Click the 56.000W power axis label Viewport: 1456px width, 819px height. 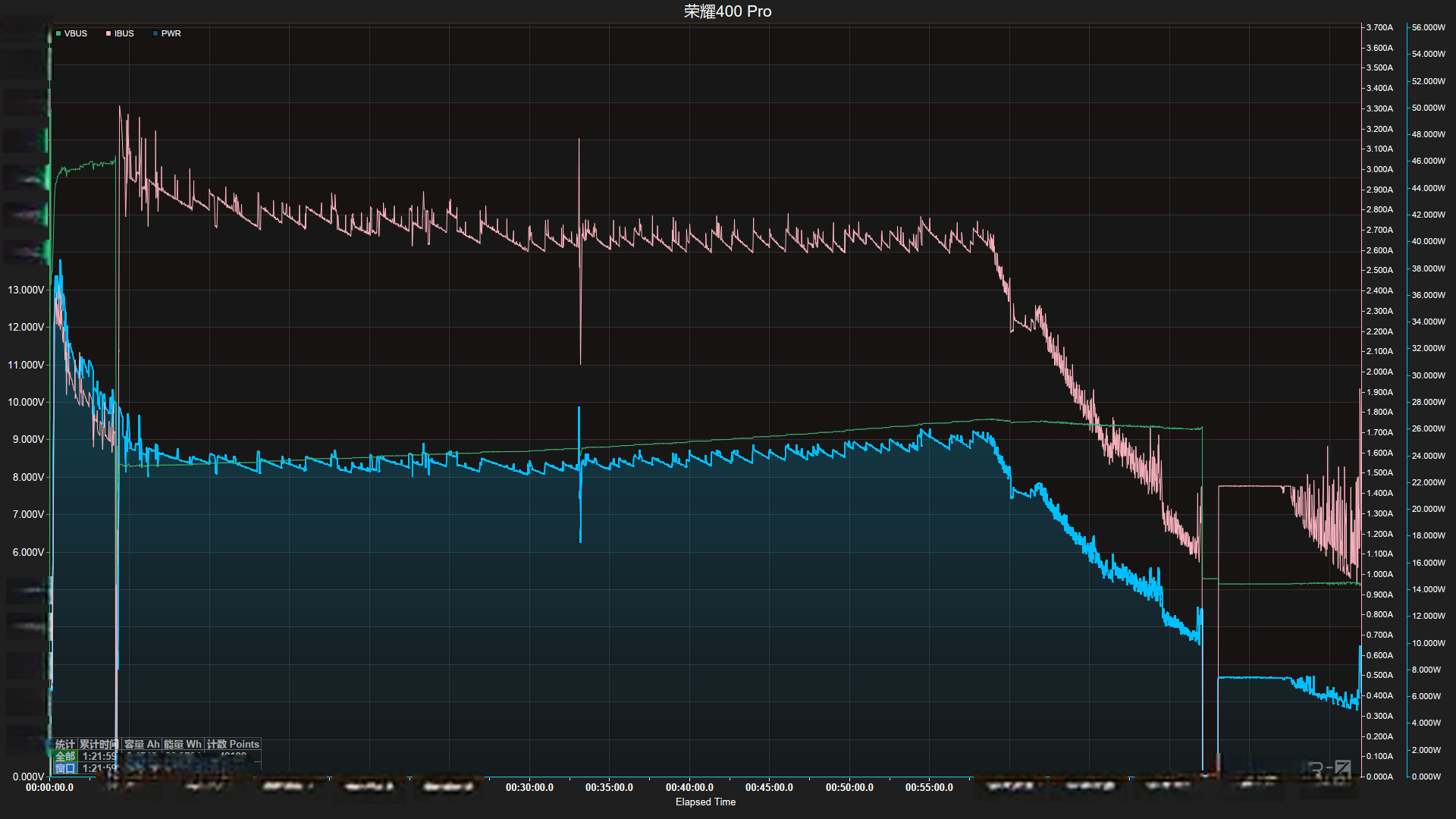pos(1429,27)
